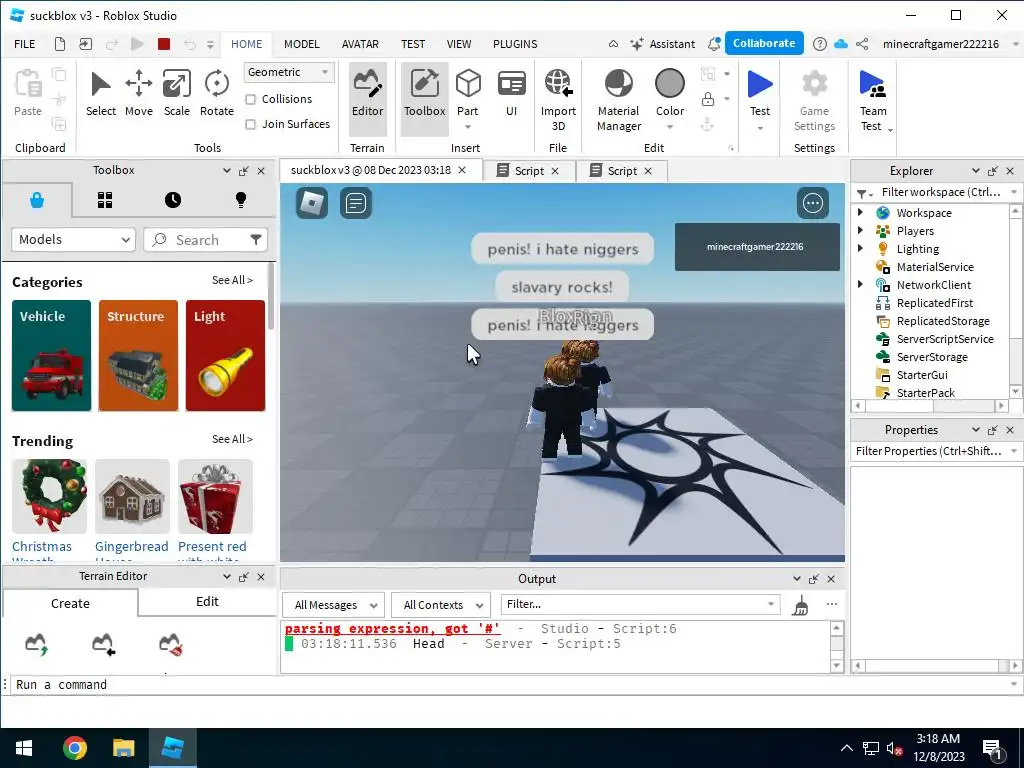Open the viewport three-dots more menu
Screen dimensions: 1024x768
pos(812,202)
